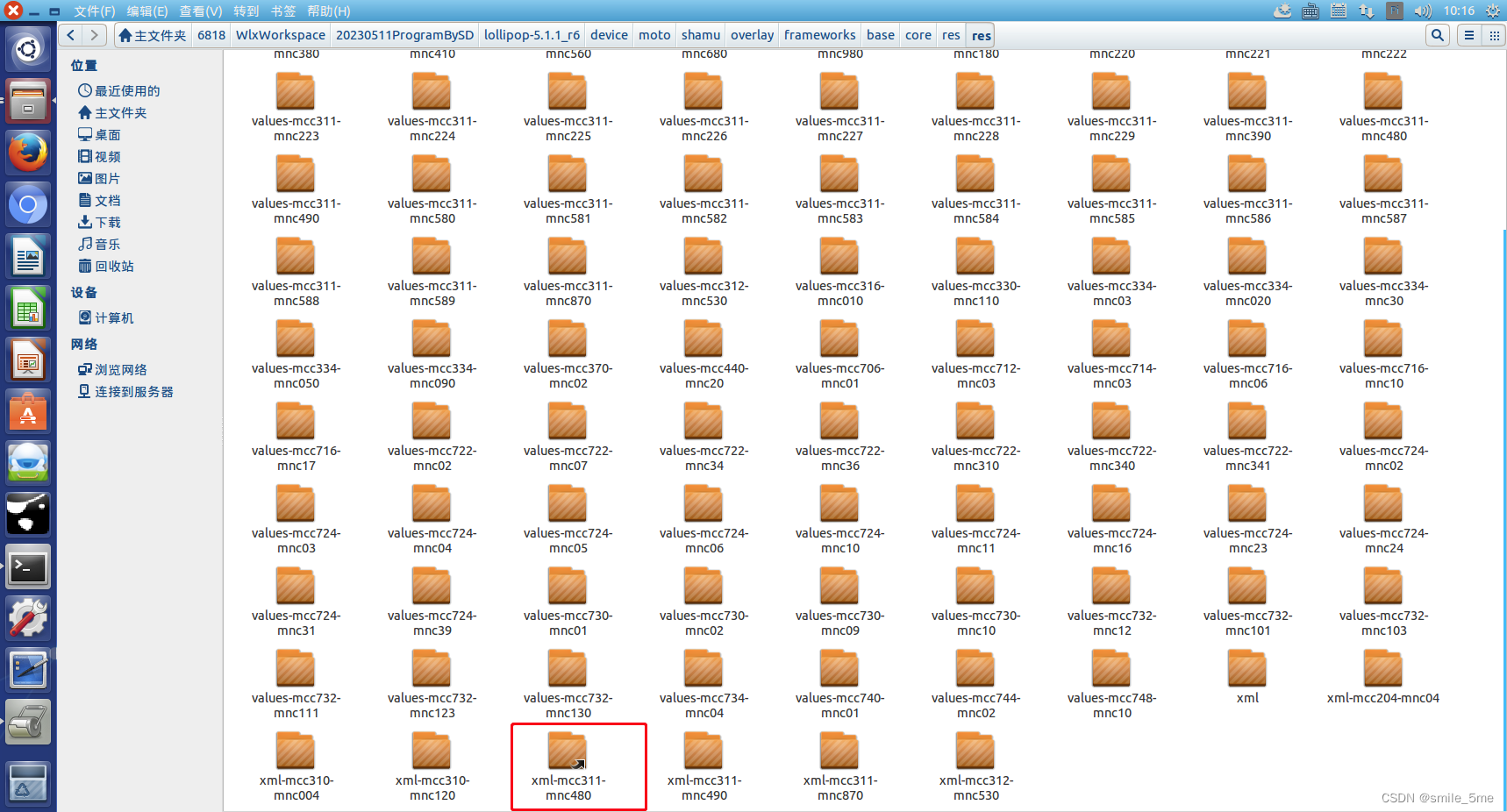This screenshot has height=812, width=1507.
Task: Open 文档 in the sidebar
Action: tap(99, 200)
